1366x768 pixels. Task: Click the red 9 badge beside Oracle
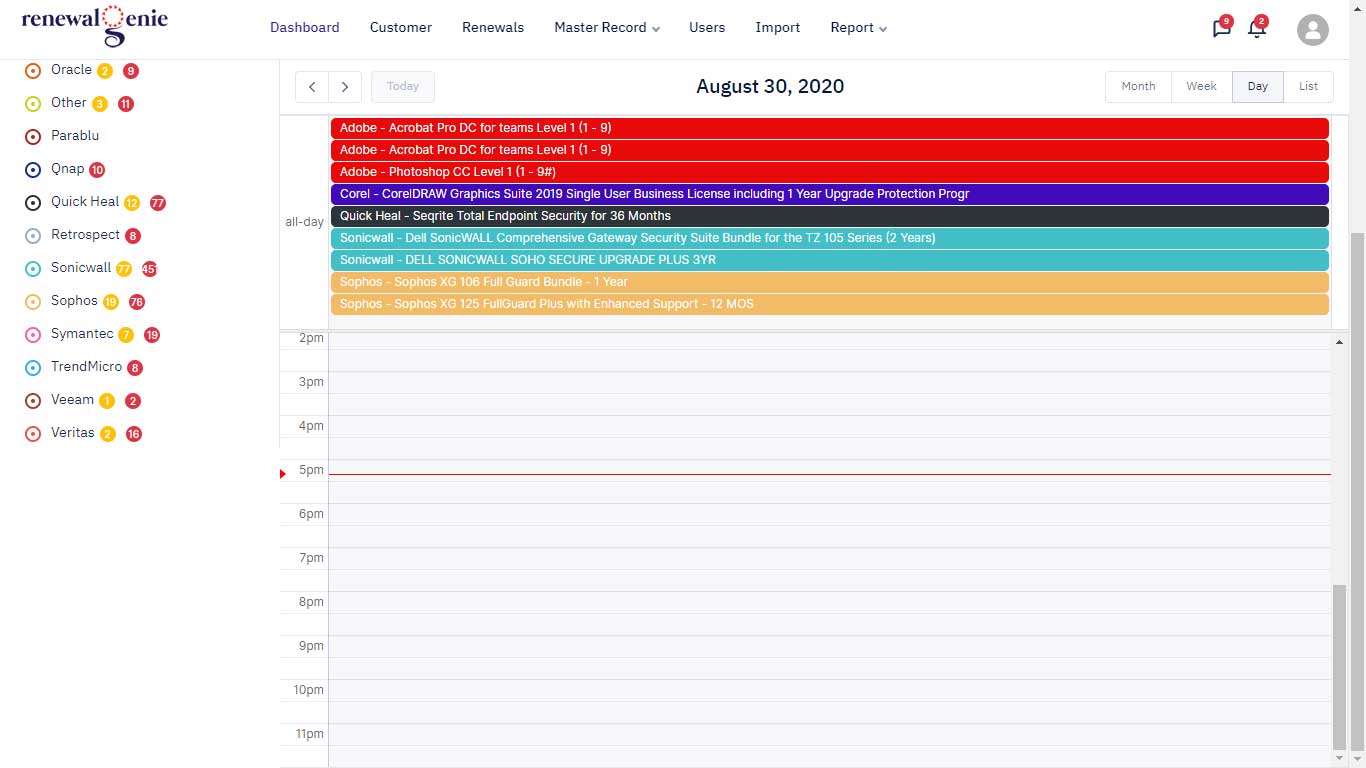(x=131, y=71)
